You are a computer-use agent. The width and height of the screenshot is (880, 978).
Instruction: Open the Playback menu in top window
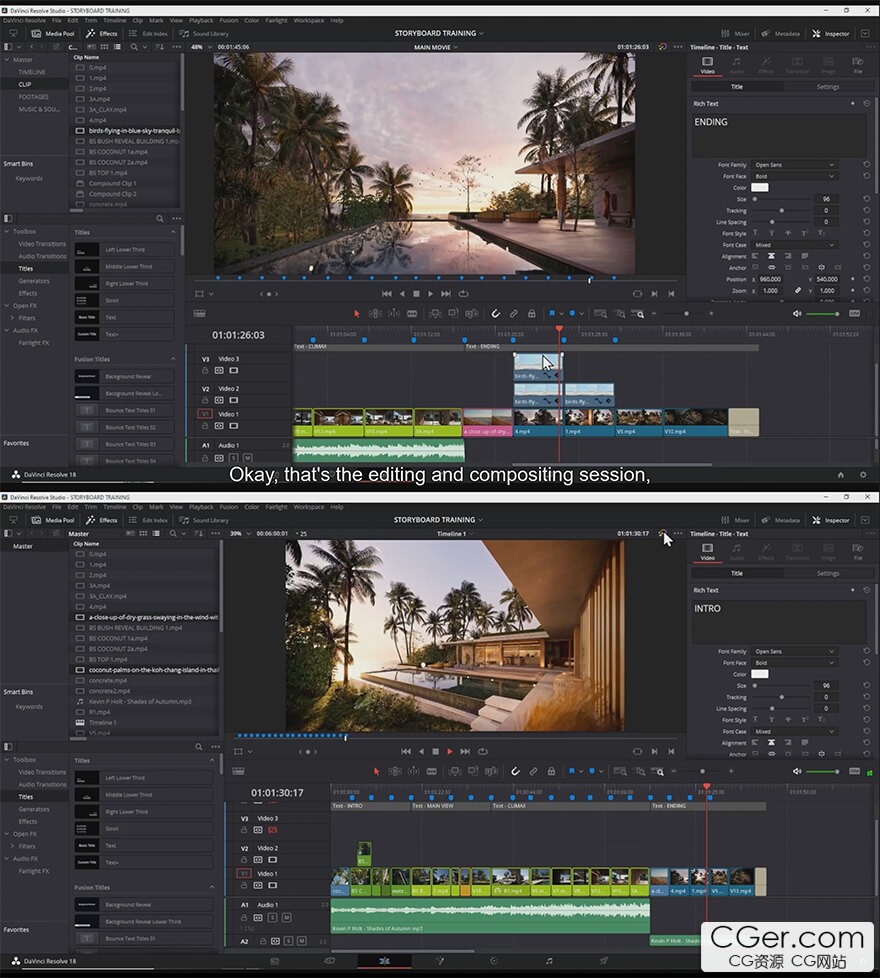201,21
